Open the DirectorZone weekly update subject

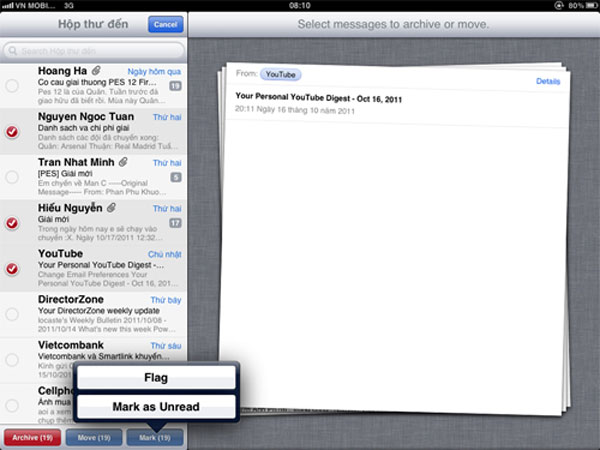pos(99,311)
